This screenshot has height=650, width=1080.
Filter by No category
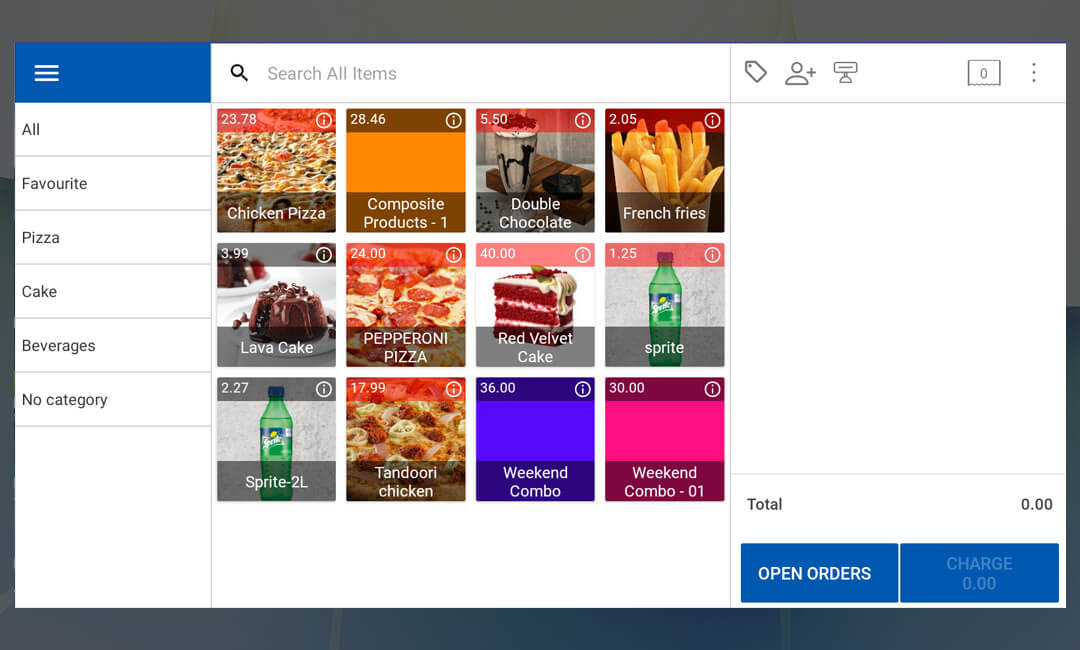[x=112, y=400]
